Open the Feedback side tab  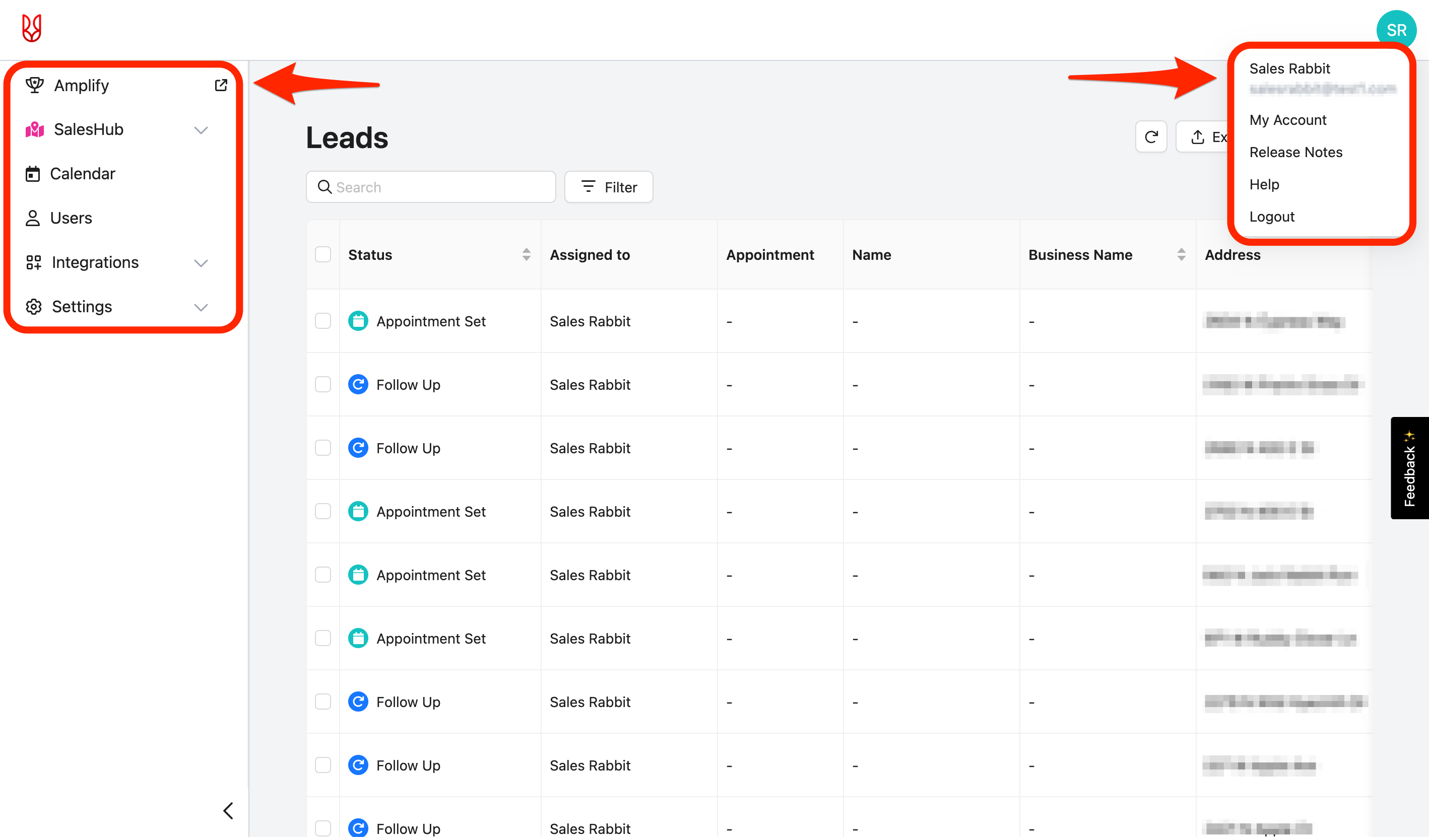tap(1409, 468)
